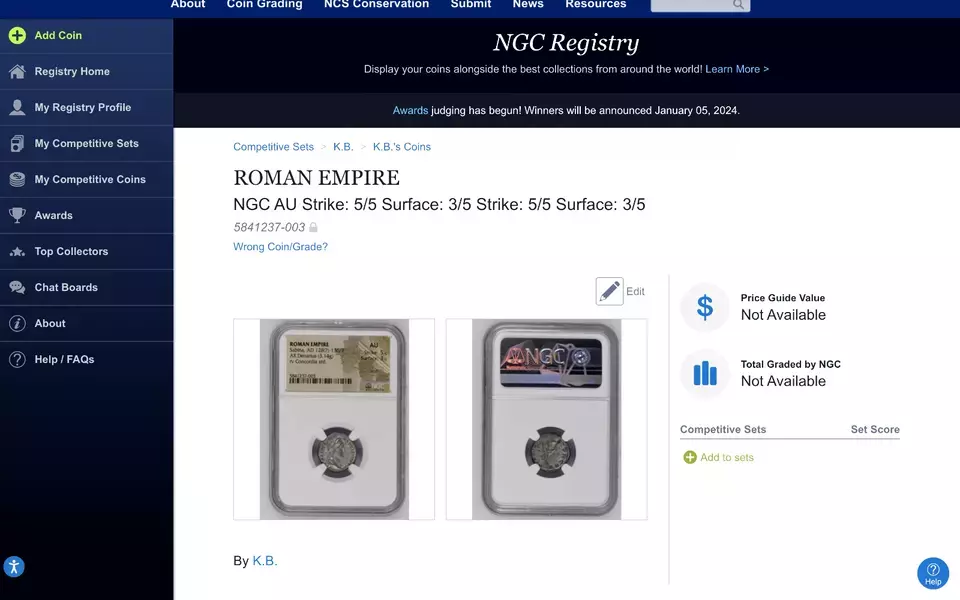Click the pencil Edit icon
Screen dimensions: 960x600
click(x=609, y=291)
